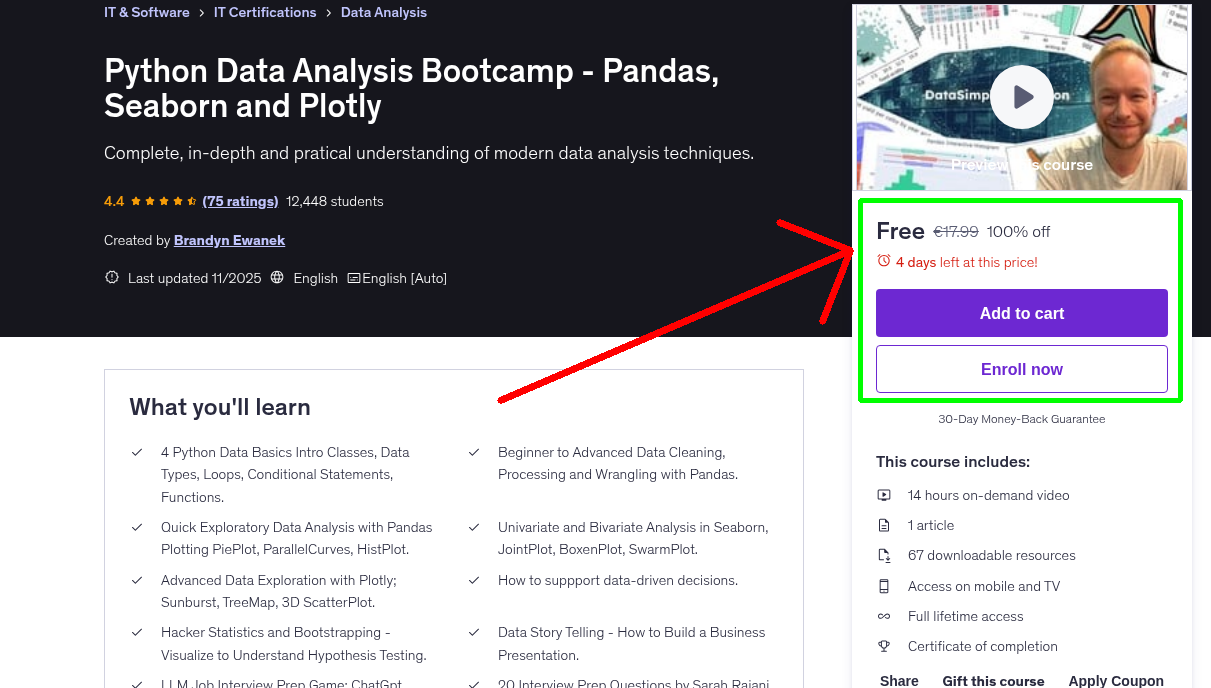This screenshot has width=1211, height=688.
Task: Visit instructor Brandyn Ewanek's profile
Action: click(229, 240)
